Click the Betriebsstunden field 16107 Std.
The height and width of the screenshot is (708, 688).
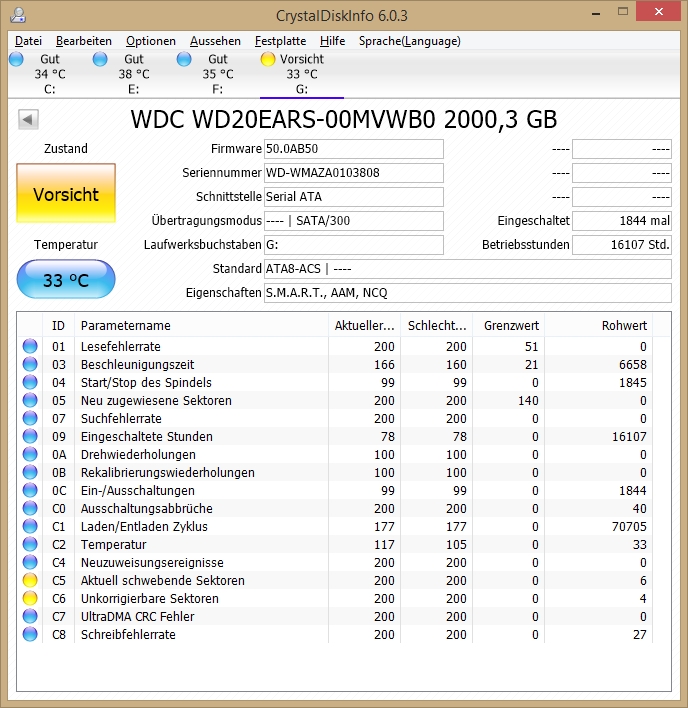click(x=622, y=245)
